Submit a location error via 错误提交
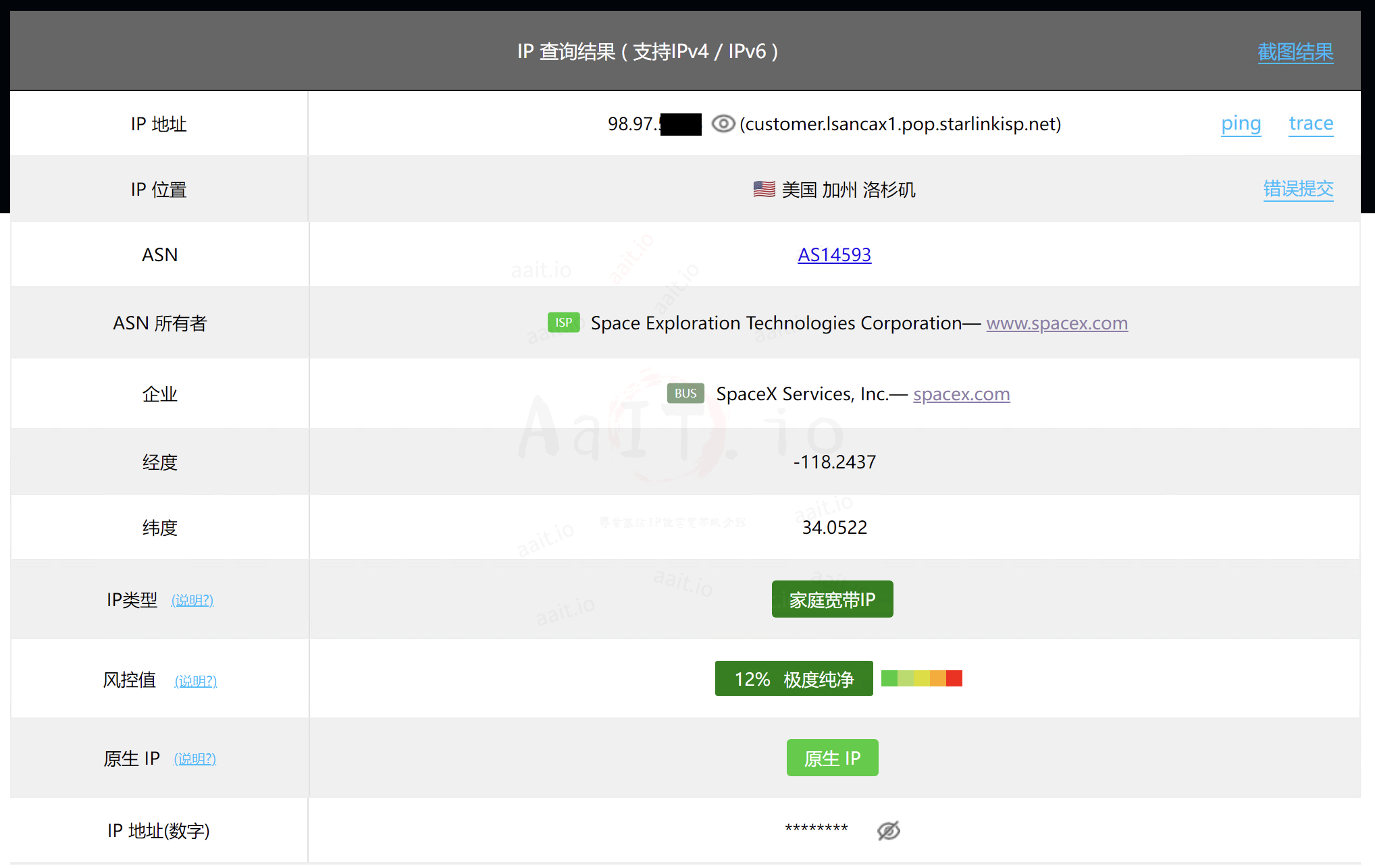Image resolution: width=1375 pixels, height=868 pixels. tap(1298, 189)
